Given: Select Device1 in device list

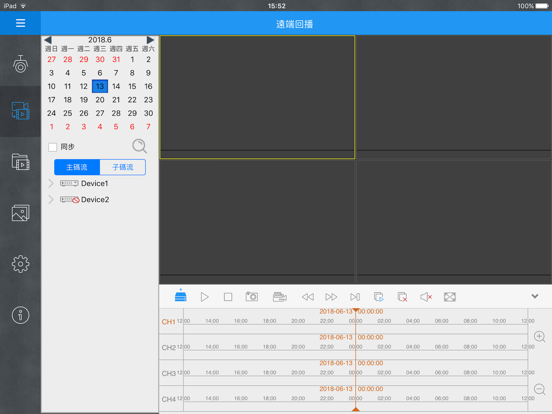Looking at the screenshot, I should pos(94,183).
